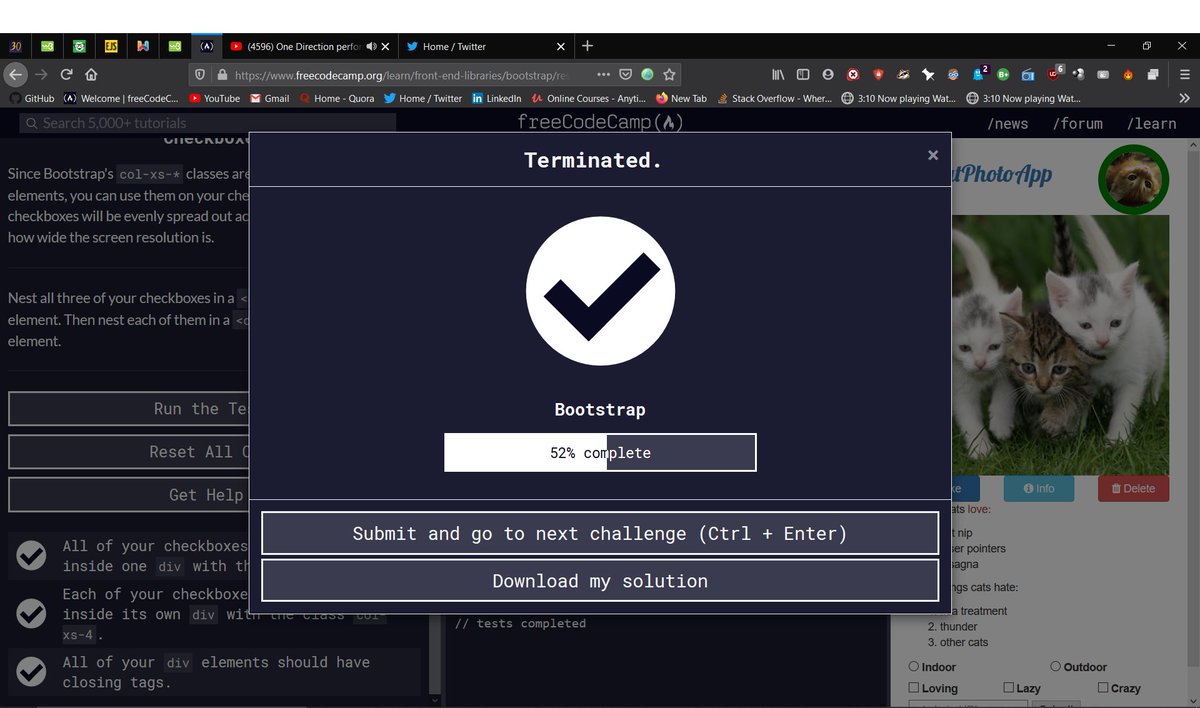Open the Stack Overflow bookmark
The image size is (1200, 708).
pyautogui.click(x=773, y=98)
